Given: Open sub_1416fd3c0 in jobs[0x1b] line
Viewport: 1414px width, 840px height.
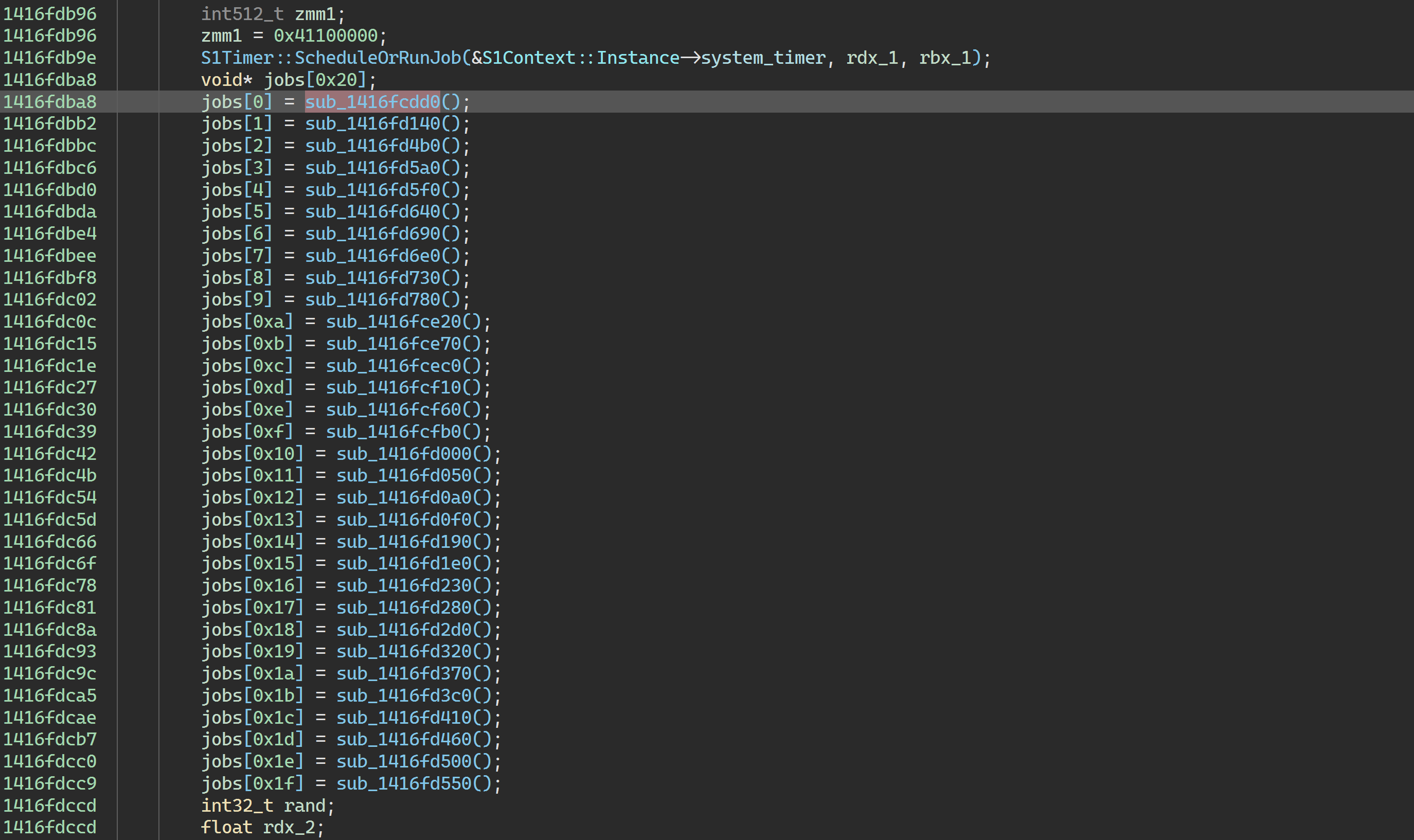Looking at the screenshot, I should (404, 695).
